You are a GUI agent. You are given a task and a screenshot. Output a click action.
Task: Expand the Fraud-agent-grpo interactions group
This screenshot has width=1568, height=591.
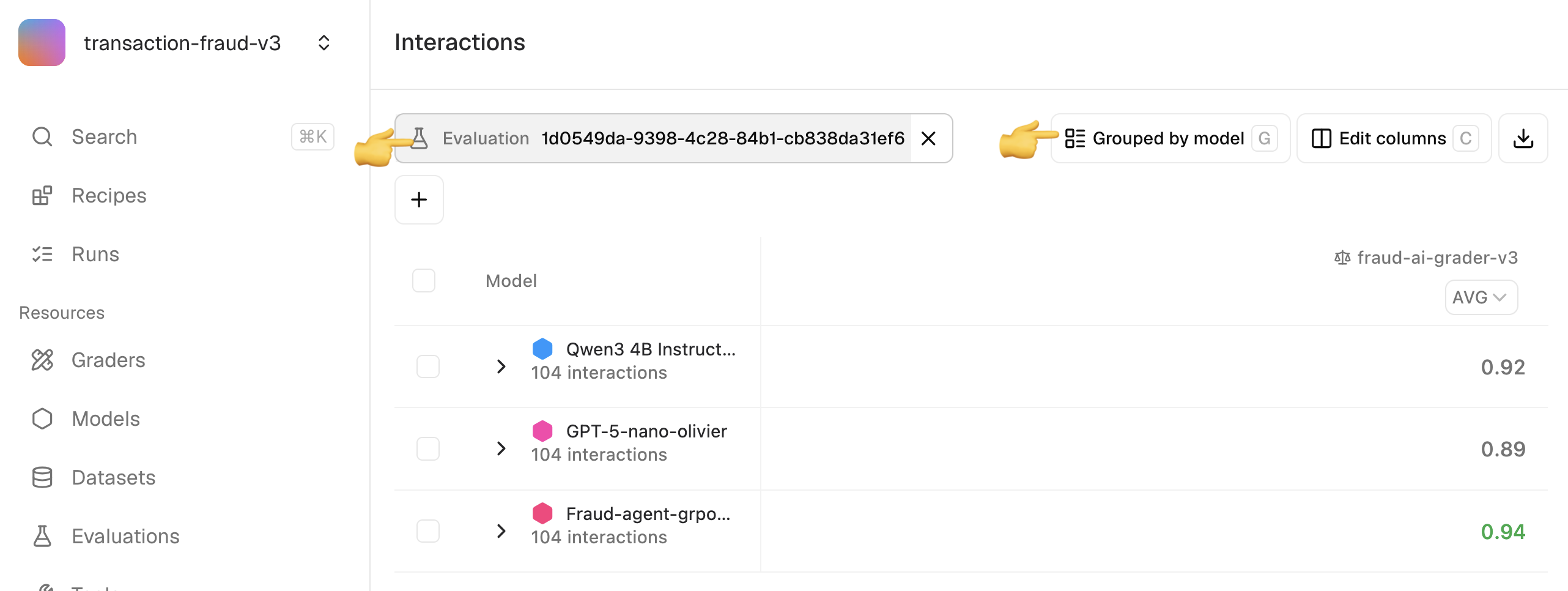(501, 531)
